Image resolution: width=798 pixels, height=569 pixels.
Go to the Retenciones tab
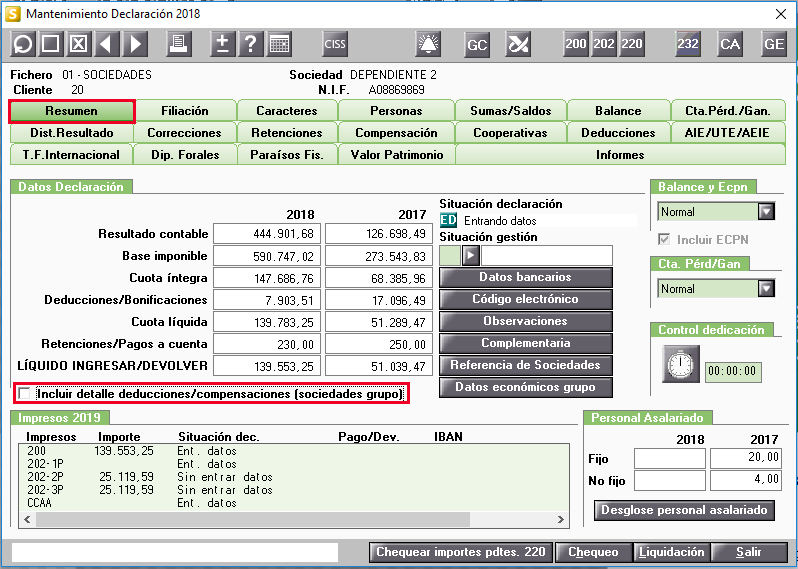pyautogui.click(x=287, y=133)
